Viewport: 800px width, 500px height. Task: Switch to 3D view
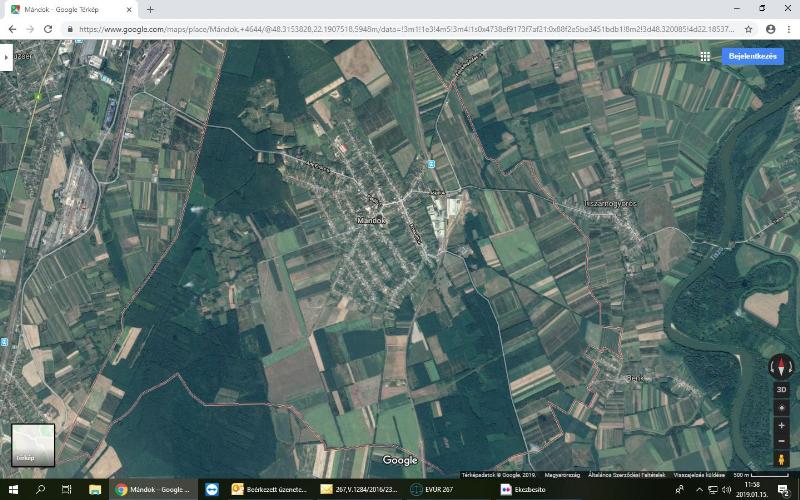[x=781, y=390]
